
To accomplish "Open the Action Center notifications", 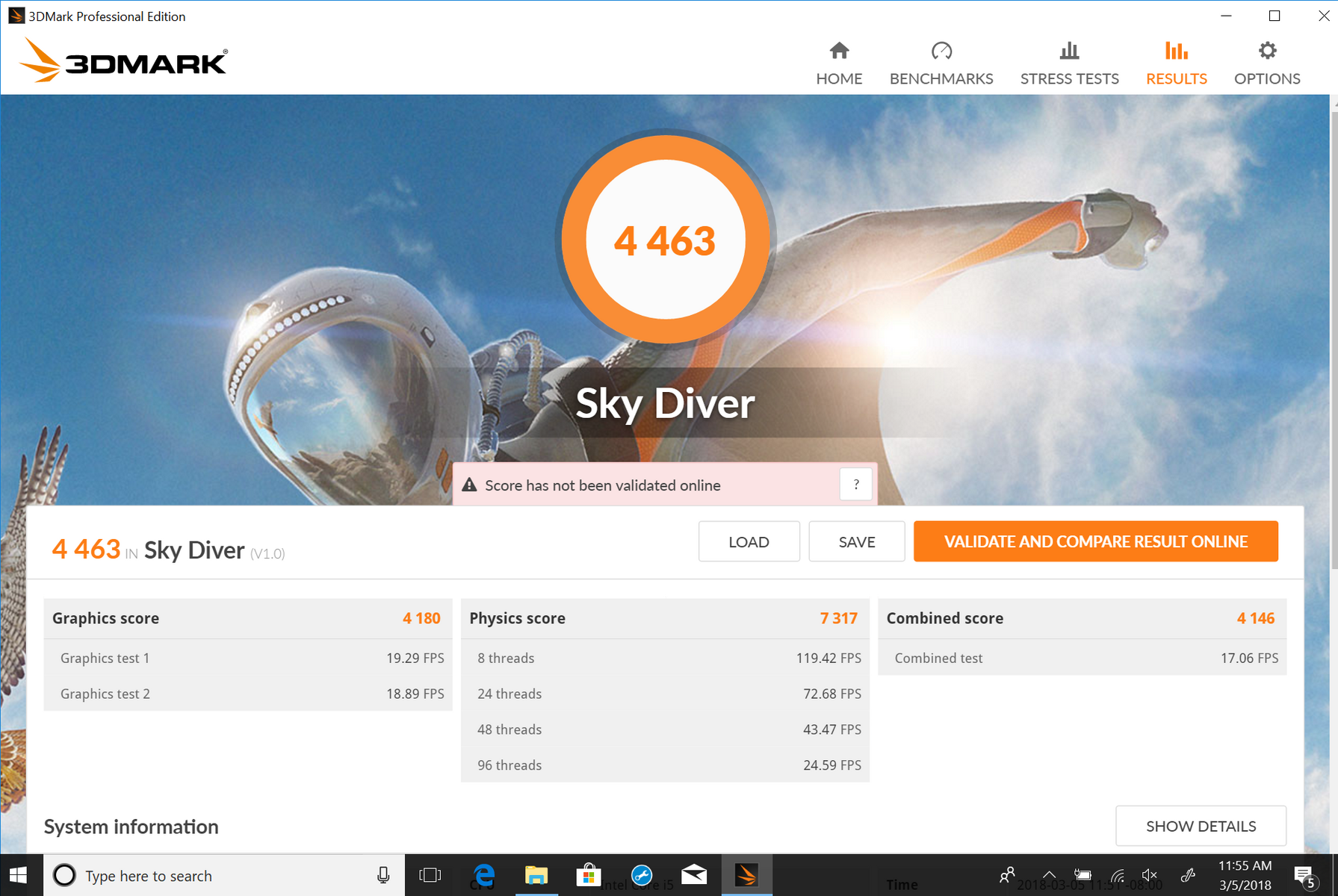I will tap(1305, 876).
